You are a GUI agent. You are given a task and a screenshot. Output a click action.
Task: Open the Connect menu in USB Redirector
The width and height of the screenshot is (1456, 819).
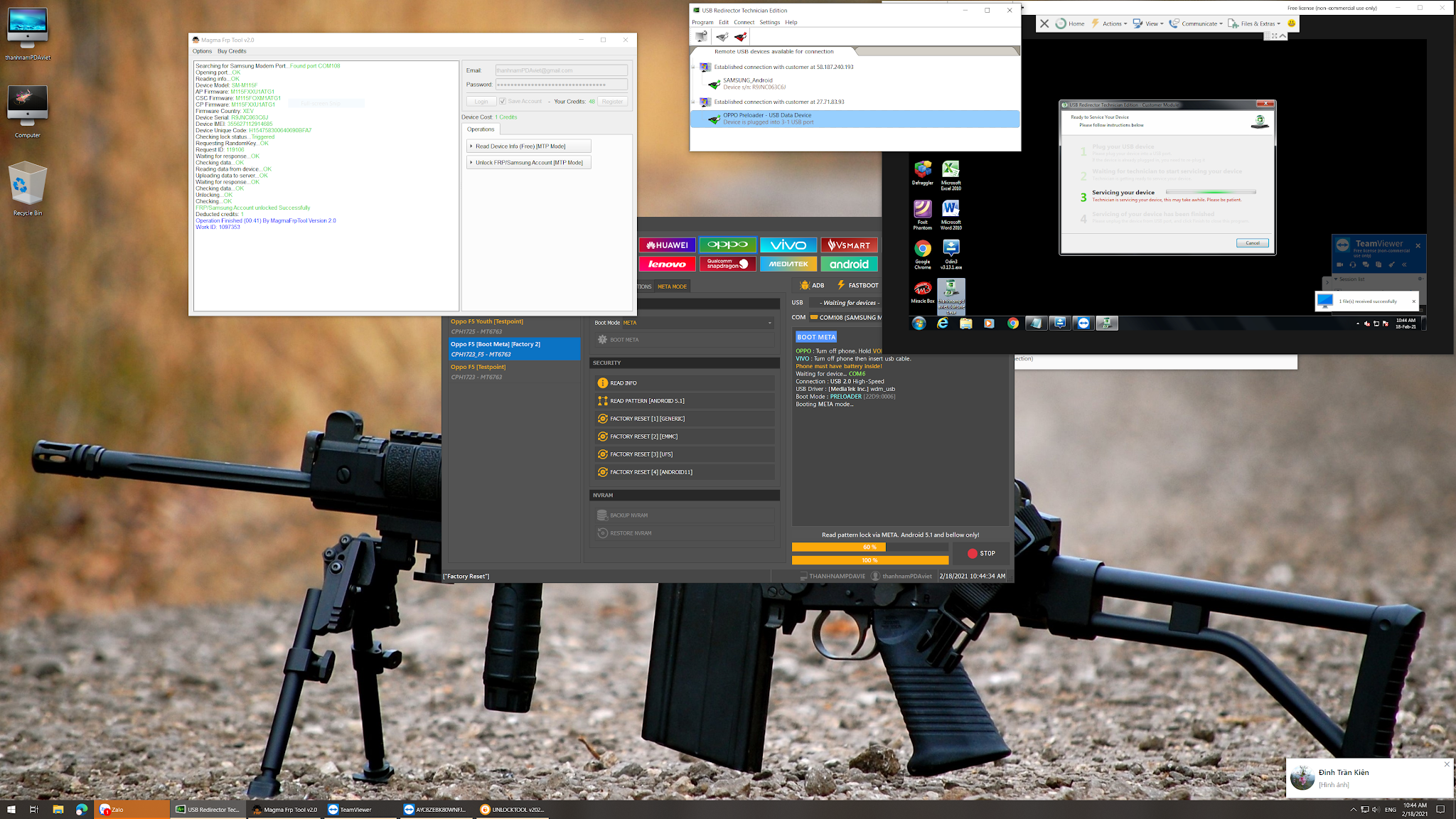coord(744,22)
